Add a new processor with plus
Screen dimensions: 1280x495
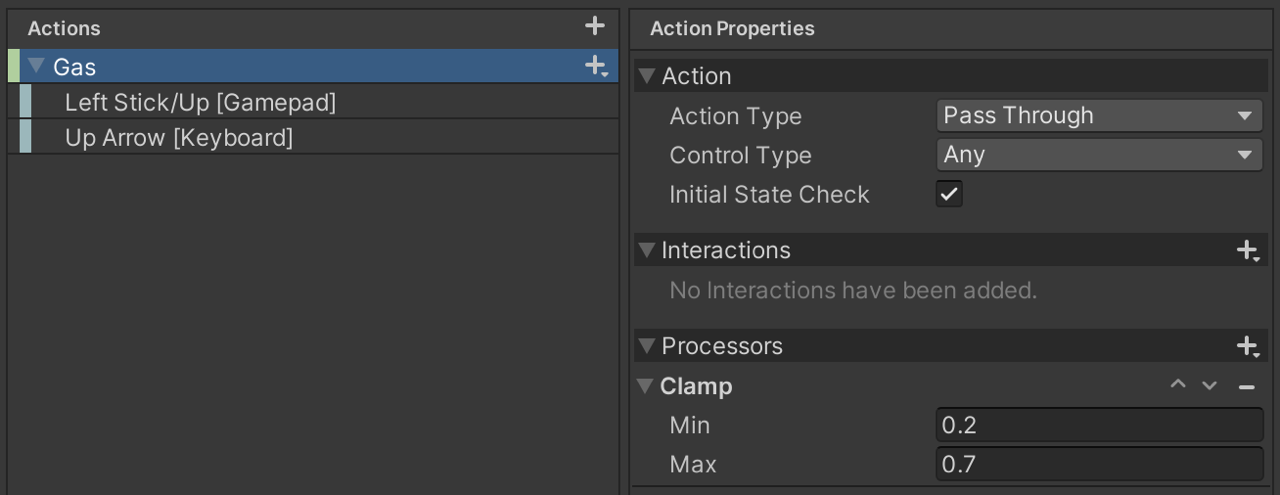[x=1247, y=347]
